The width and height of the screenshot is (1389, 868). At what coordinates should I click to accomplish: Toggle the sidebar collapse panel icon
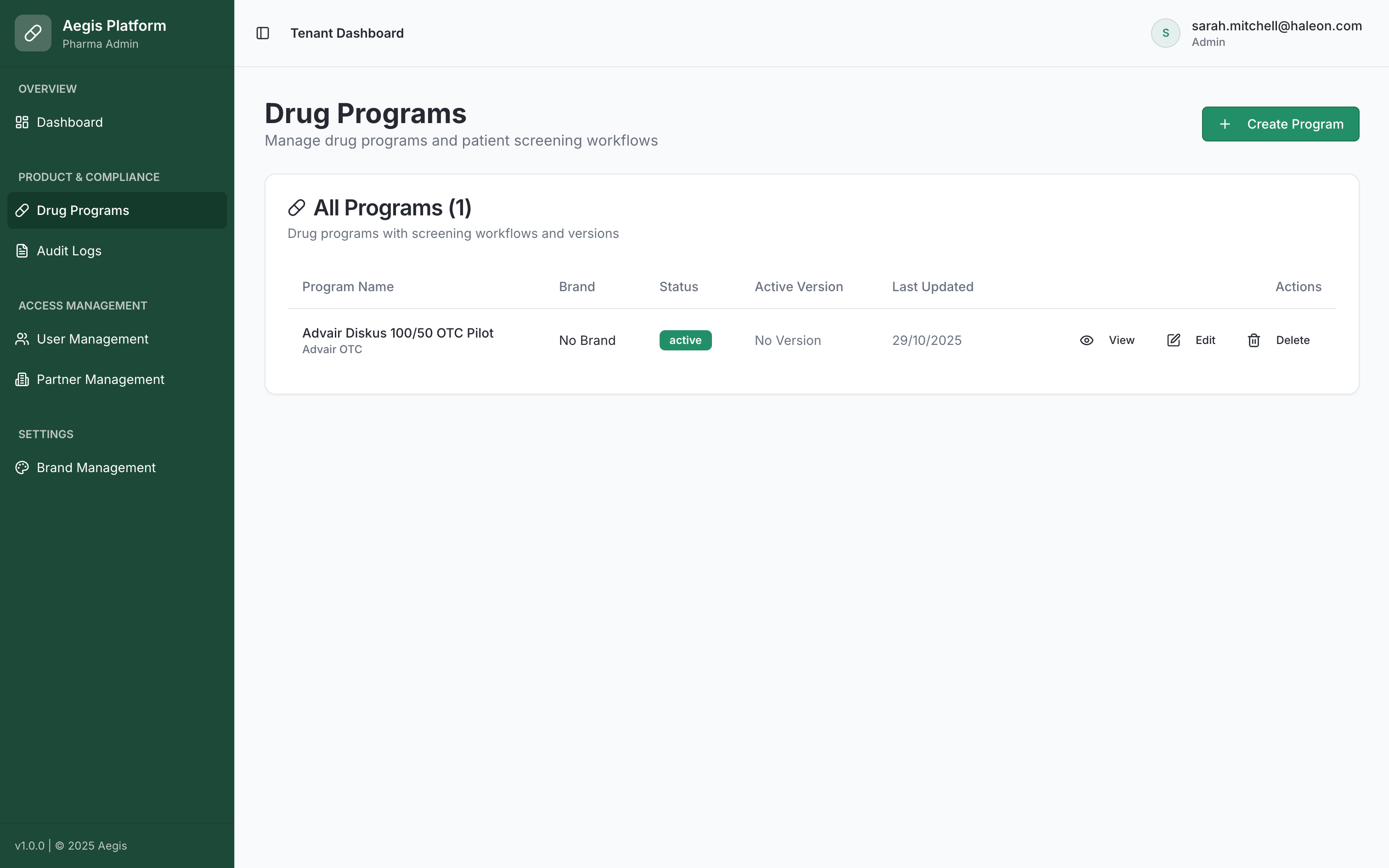pos(264,33)
